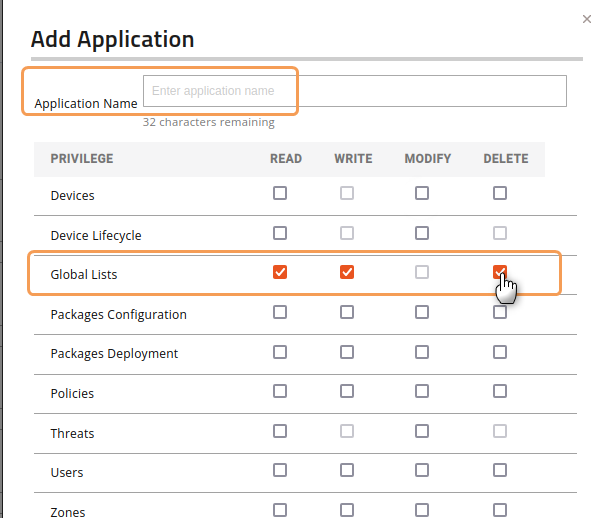Enable Read for Packages Configuration
Screen dimensions: 603x518
pyautogui.click(x=280, y=312)
